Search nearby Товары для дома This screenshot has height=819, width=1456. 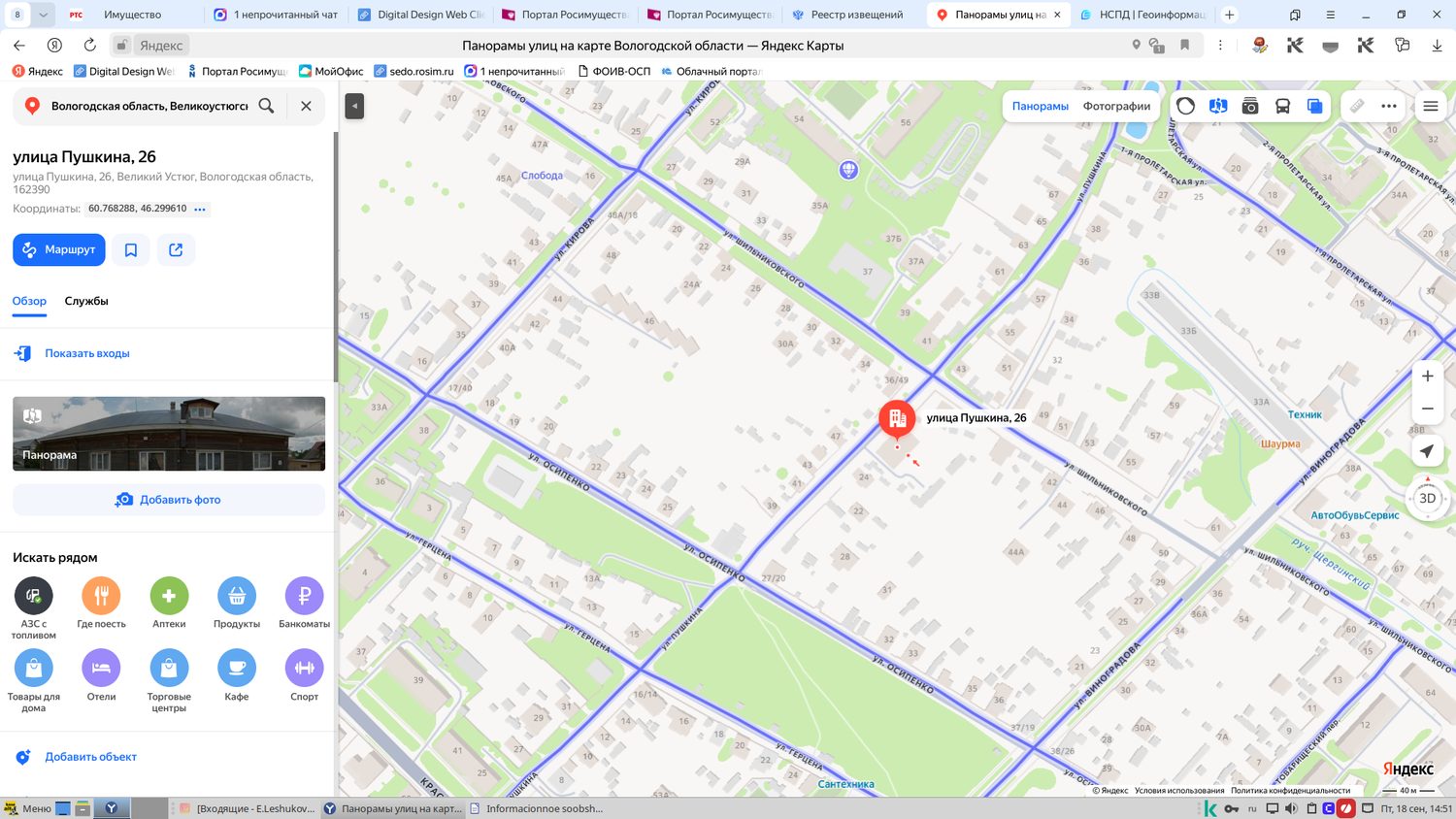pyautogui.click(x=34, y=680)
